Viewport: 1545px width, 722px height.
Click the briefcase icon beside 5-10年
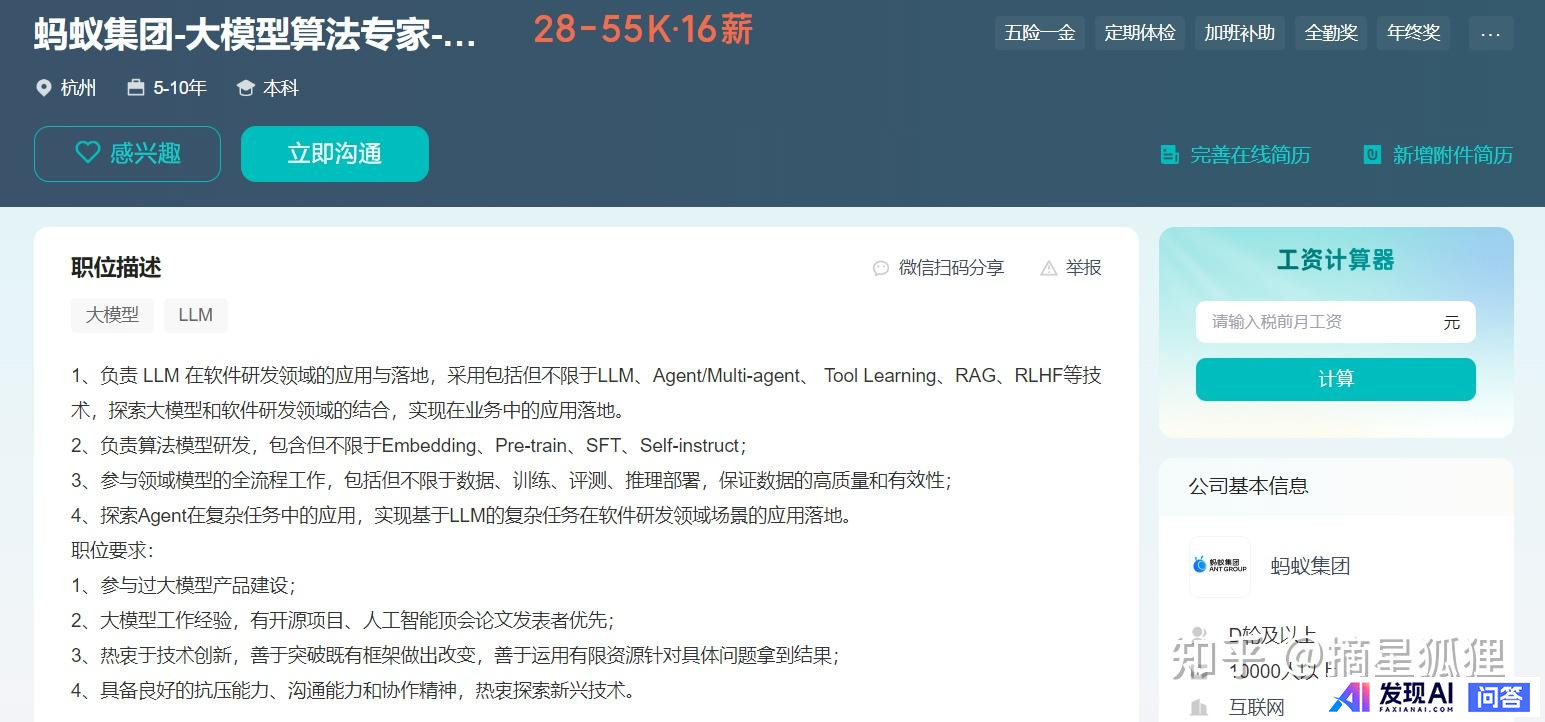(x=136, y=88)
